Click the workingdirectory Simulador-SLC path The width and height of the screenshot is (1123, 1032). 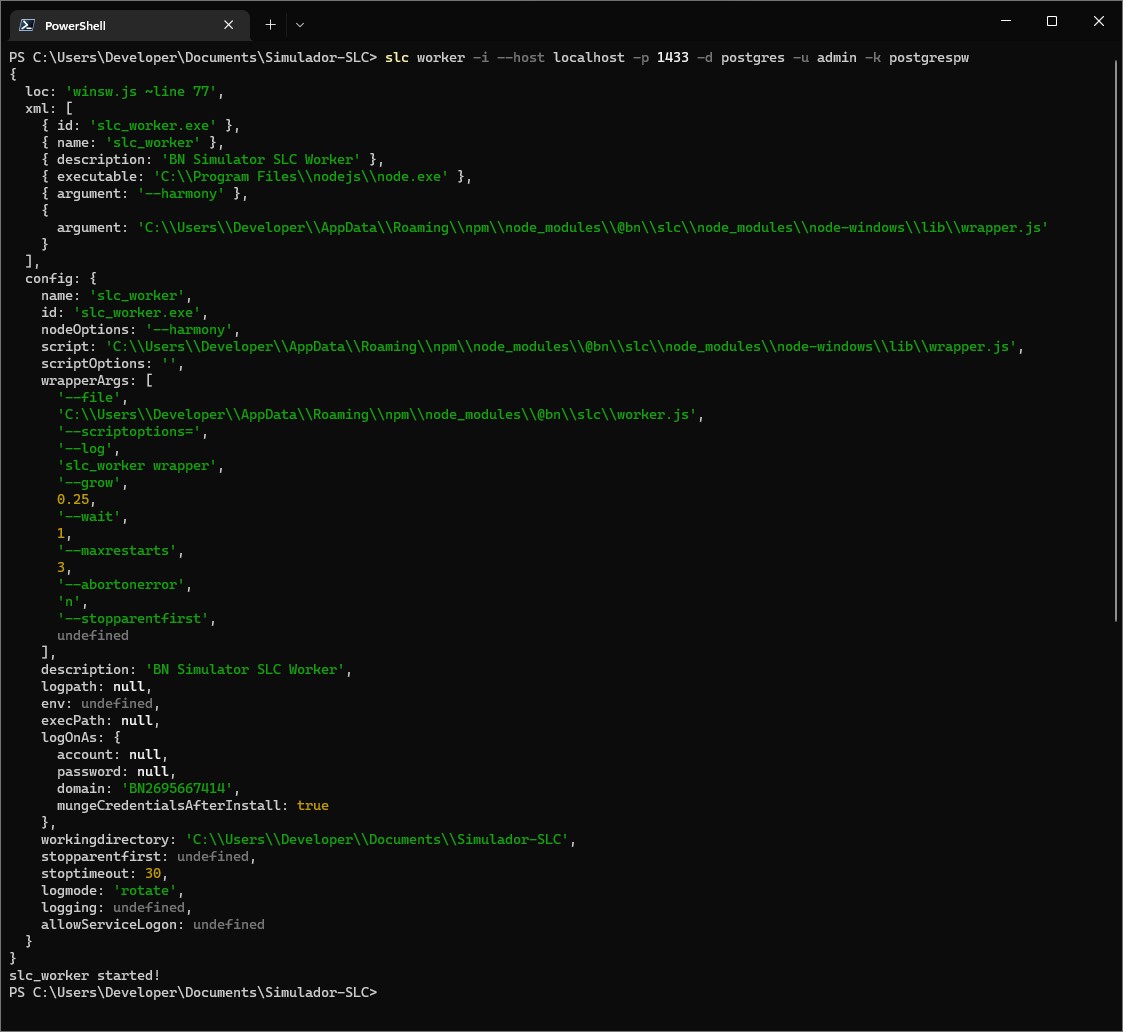pyautogui.click(x=378, y=839)
